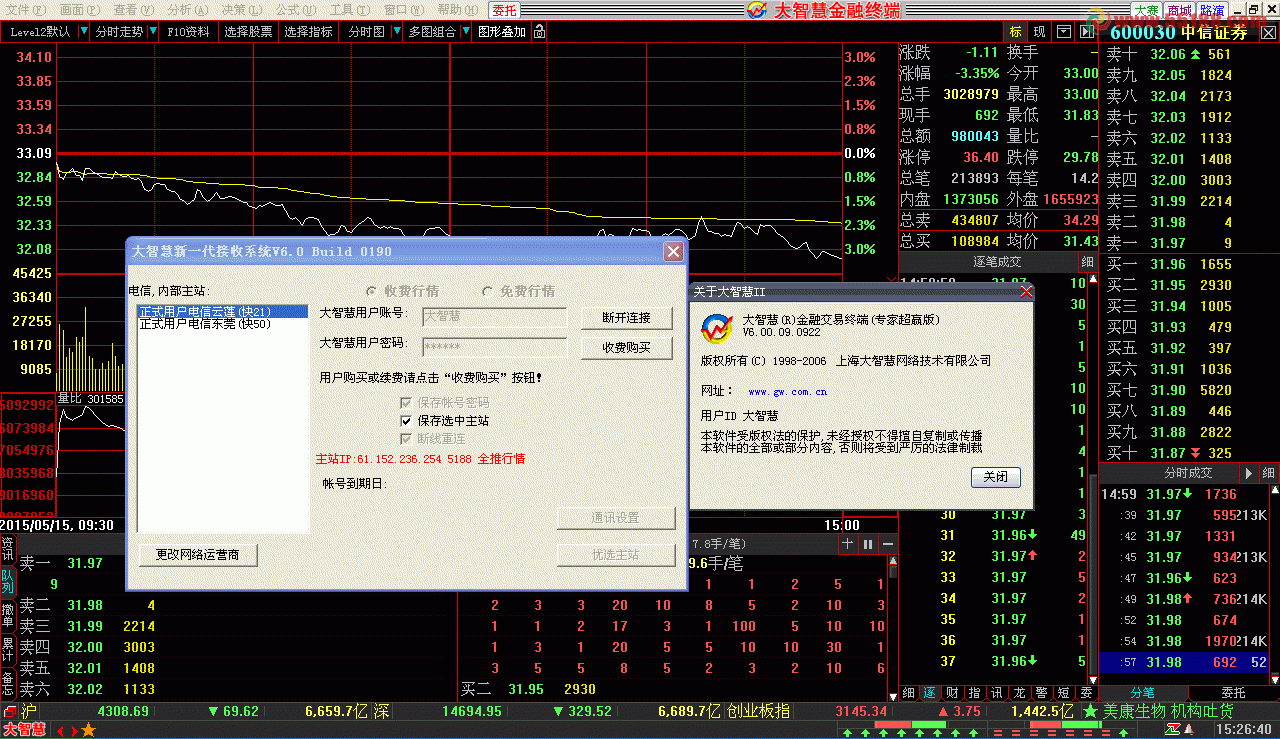Open the 商城 button at top right
1280x739 pixels.
(x=1180, y=11)
